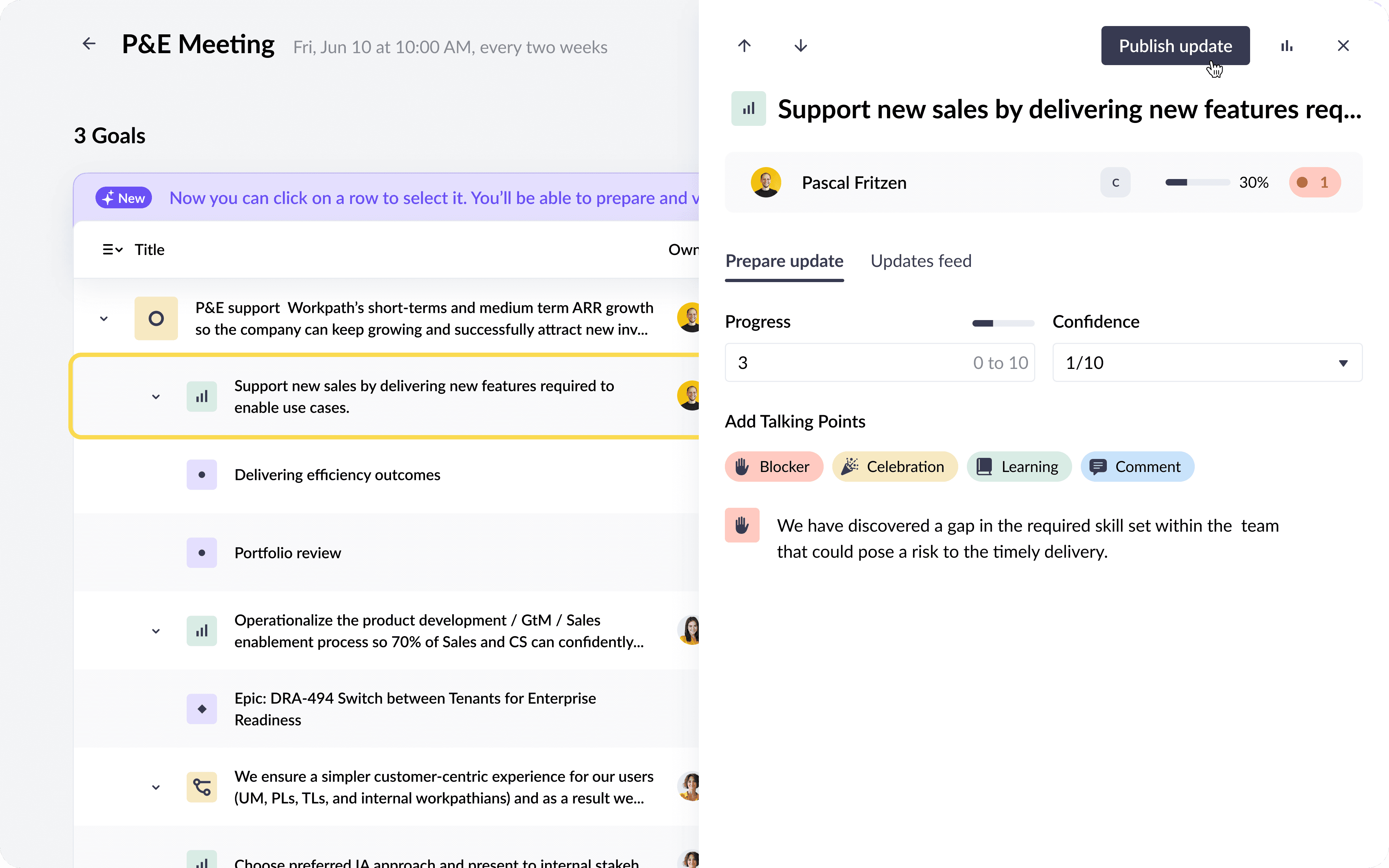Go to previous goal with up arrow
This screenshot has width=1389, height=868.
click(744, 46)
